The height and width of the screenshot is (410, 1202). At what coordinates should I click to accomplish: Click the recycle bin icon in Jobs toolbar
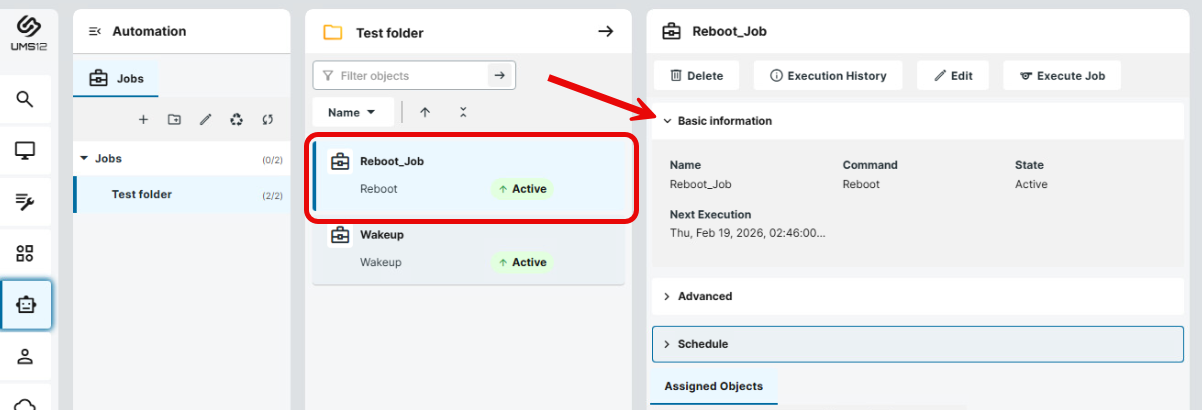click(236, 120)
